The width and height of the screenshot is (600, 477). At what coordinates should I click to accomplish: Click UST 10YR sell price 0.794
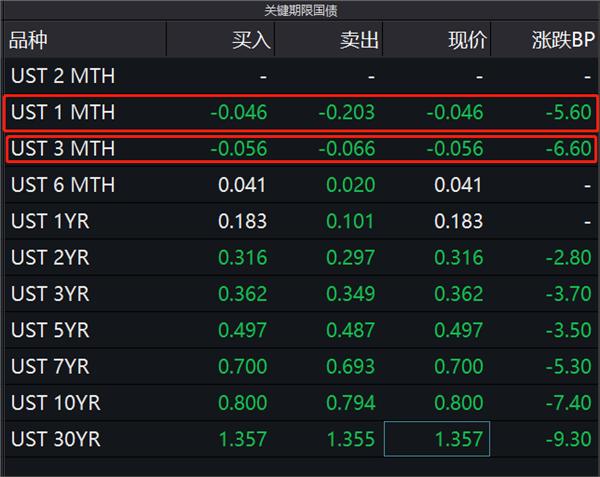(x=351, y=403)
